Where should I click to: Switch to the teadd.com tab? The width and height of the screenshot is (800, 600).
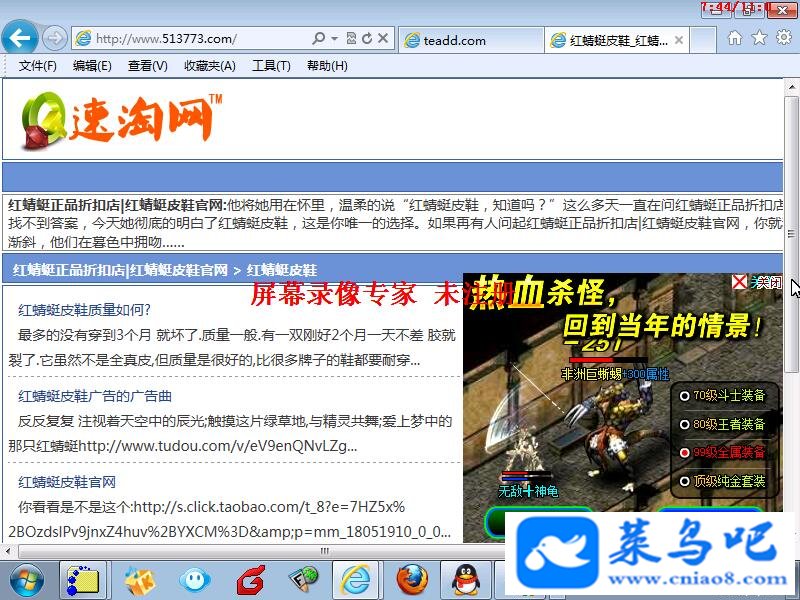470,40
